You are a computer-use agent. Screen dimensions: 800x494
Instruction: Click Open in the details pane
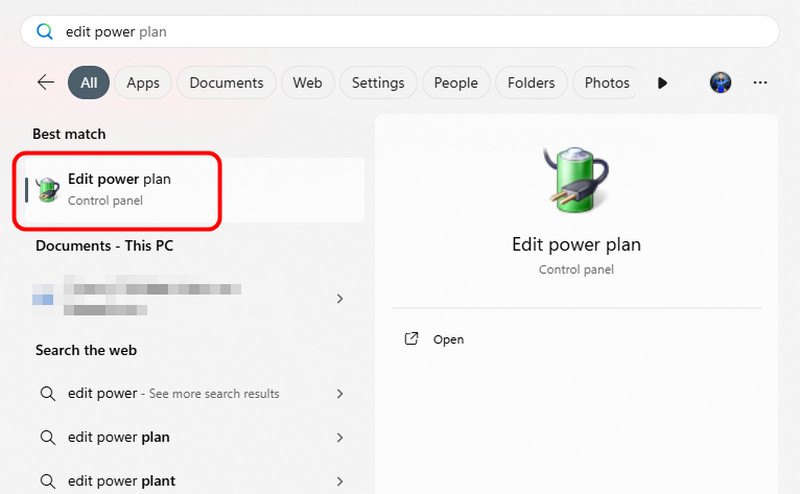tap(448, 339)
